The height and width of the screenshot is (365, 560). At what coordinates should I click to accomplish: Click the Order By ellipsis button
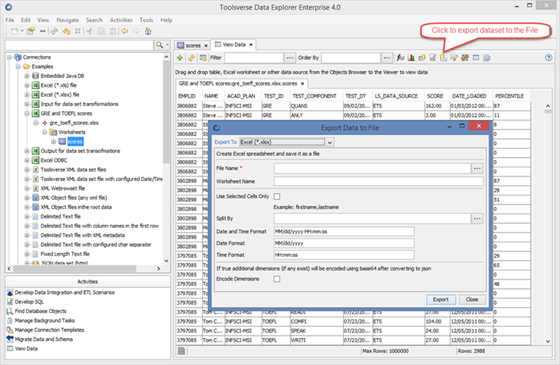(387, 58)
